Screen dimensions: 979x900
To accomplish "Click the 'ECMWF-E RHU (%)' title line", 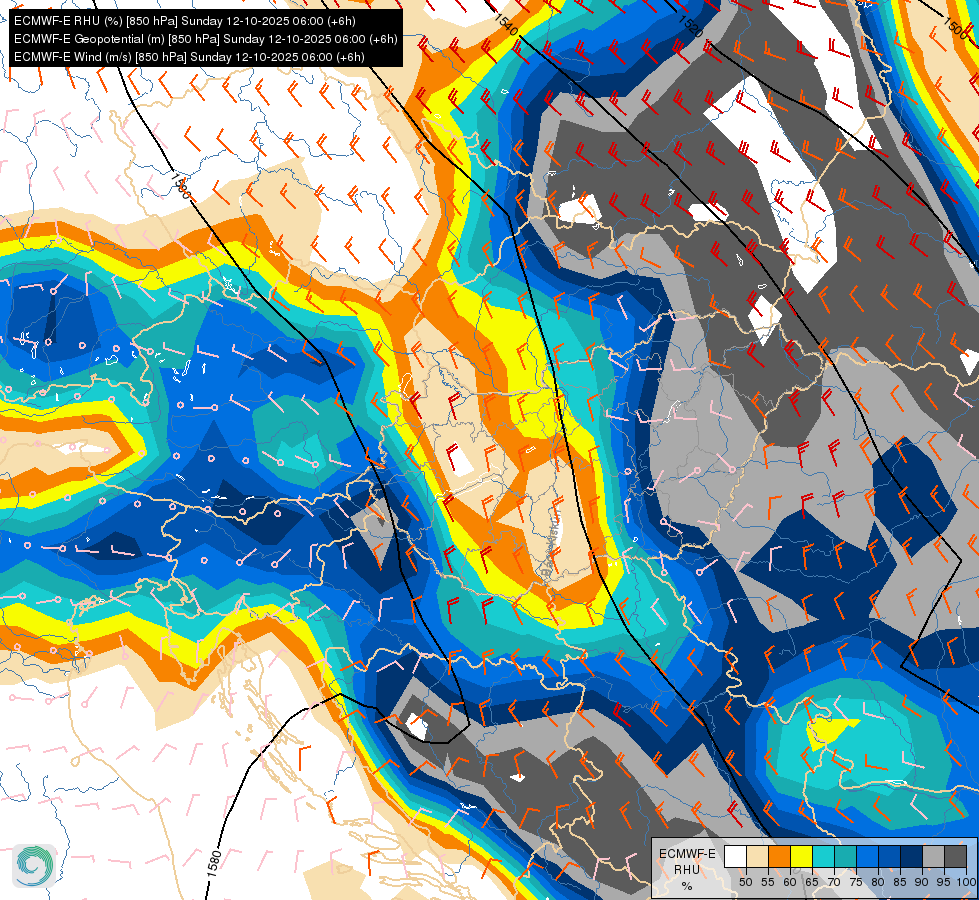I will tap(185, 21).
